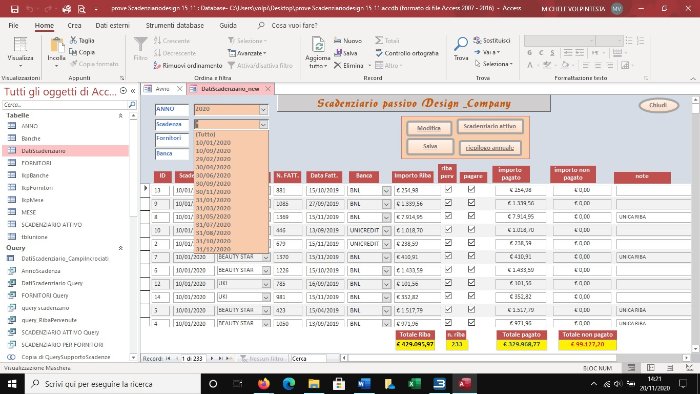Screen dimensions: 700x394
Task: Switch to the Dati esterni tab
Action: [x=112, y=25]
